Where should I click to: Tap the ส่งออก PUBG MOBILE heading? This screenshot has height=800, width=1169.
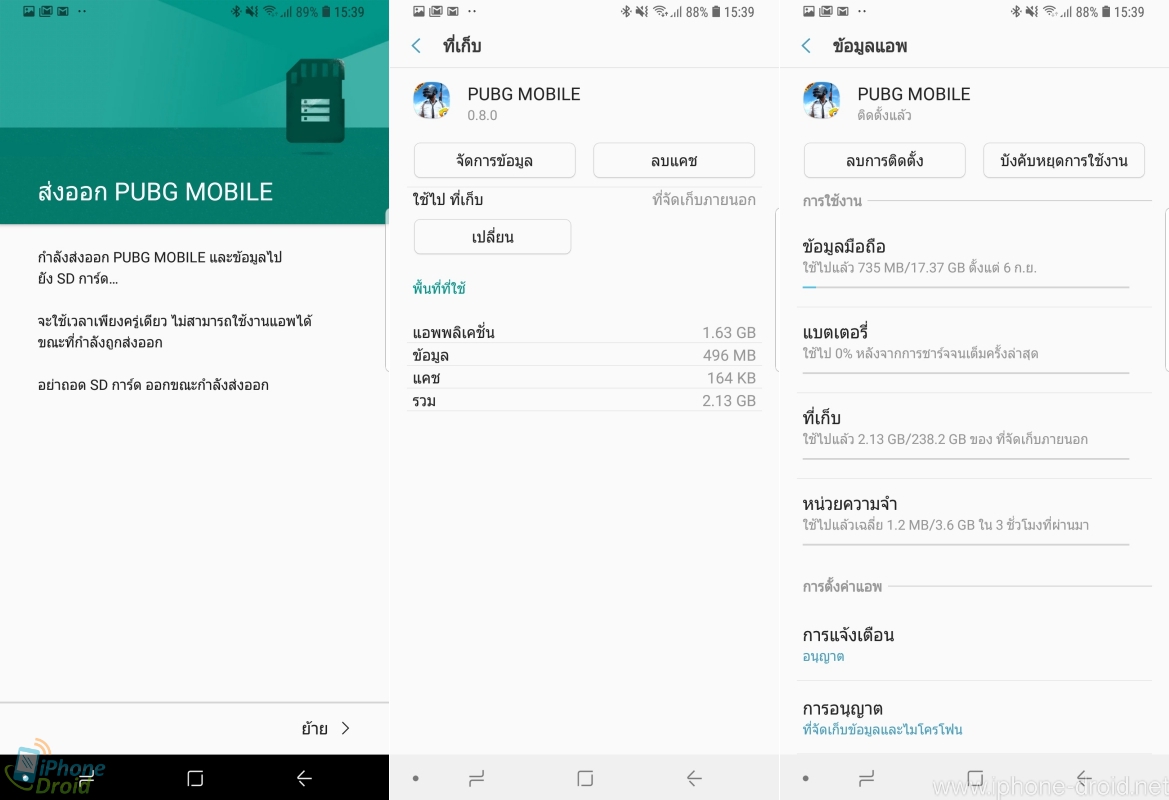click(155, 192)
